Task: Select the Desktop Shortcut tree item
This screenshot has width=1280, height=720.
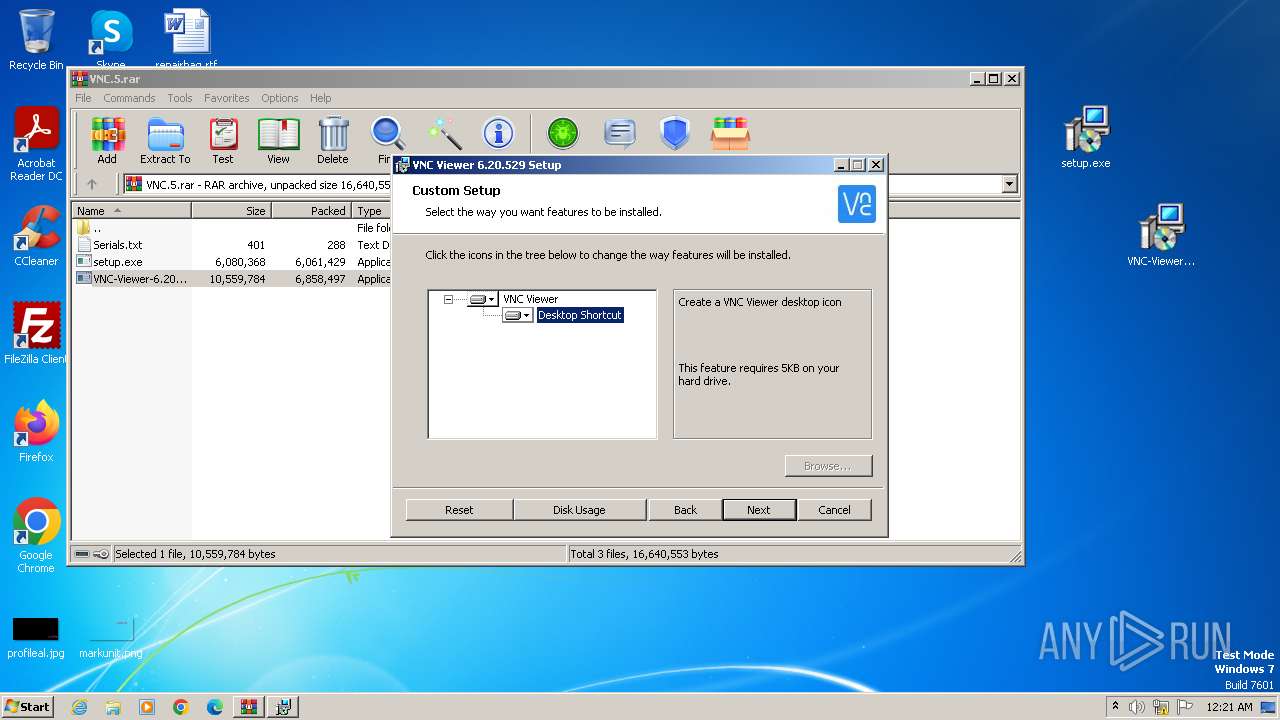Action: tap(580, 315)
